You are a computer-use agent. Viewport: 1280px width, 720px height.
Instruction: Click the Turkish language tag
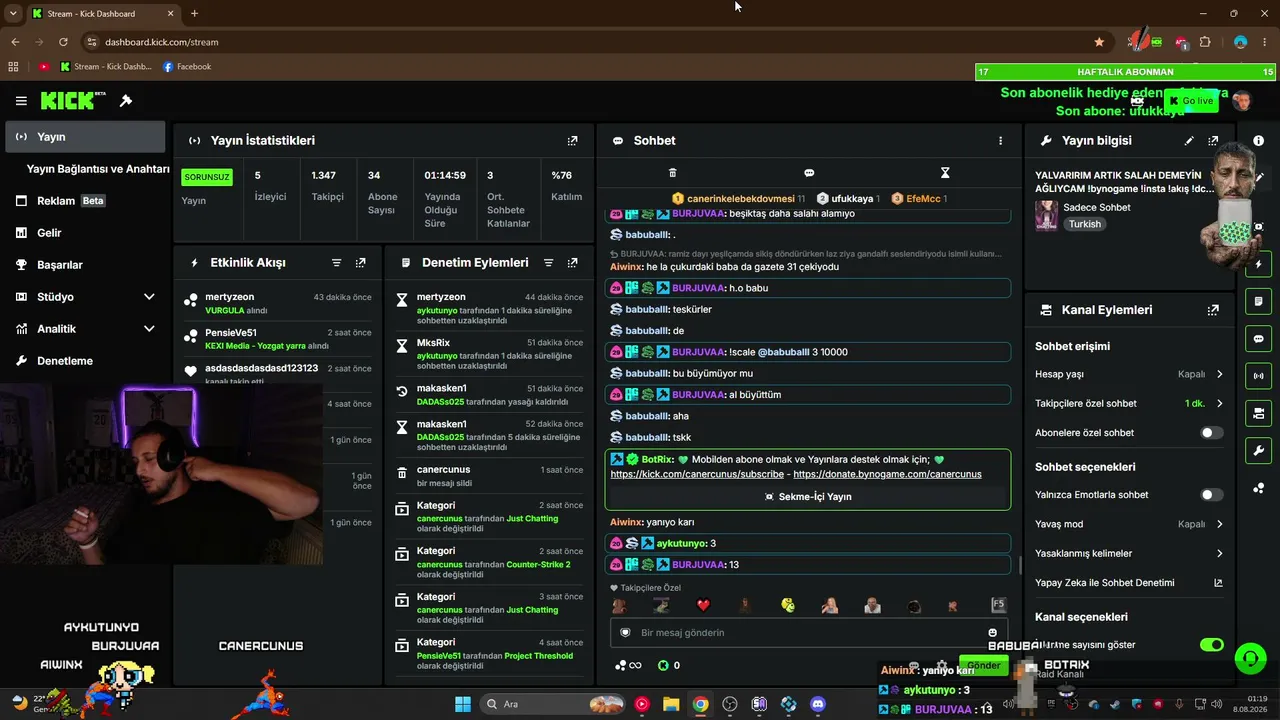[1085, 224]
